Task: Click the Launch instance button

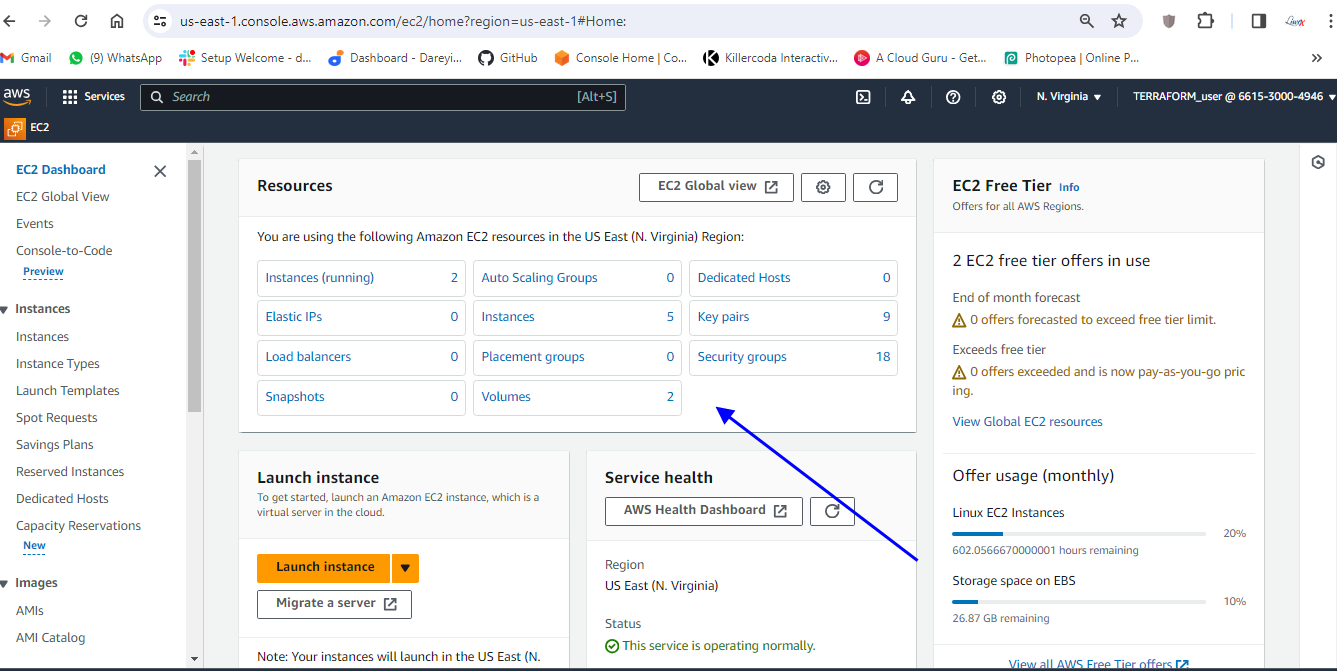Action: [x=325, y=567]
